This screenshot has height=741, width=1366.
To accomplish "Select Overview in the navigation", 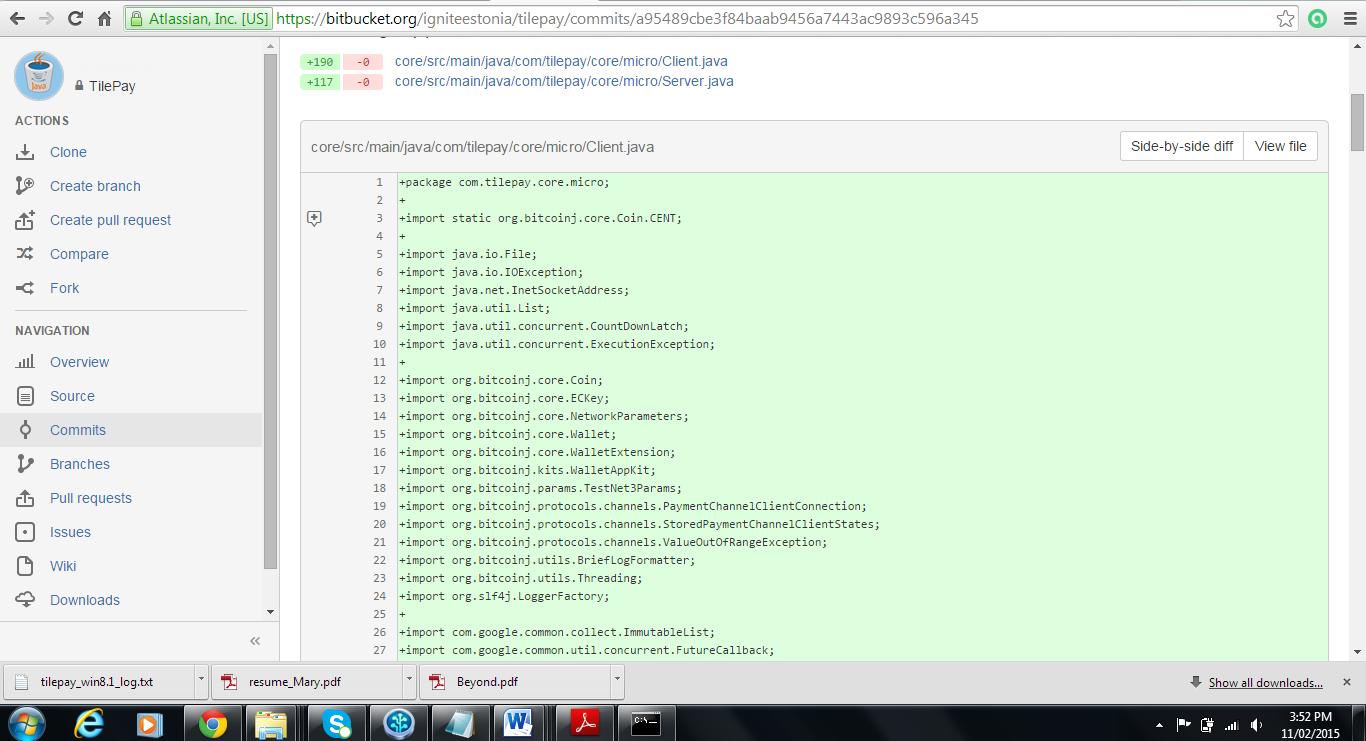I will click(x=80, y=362).
